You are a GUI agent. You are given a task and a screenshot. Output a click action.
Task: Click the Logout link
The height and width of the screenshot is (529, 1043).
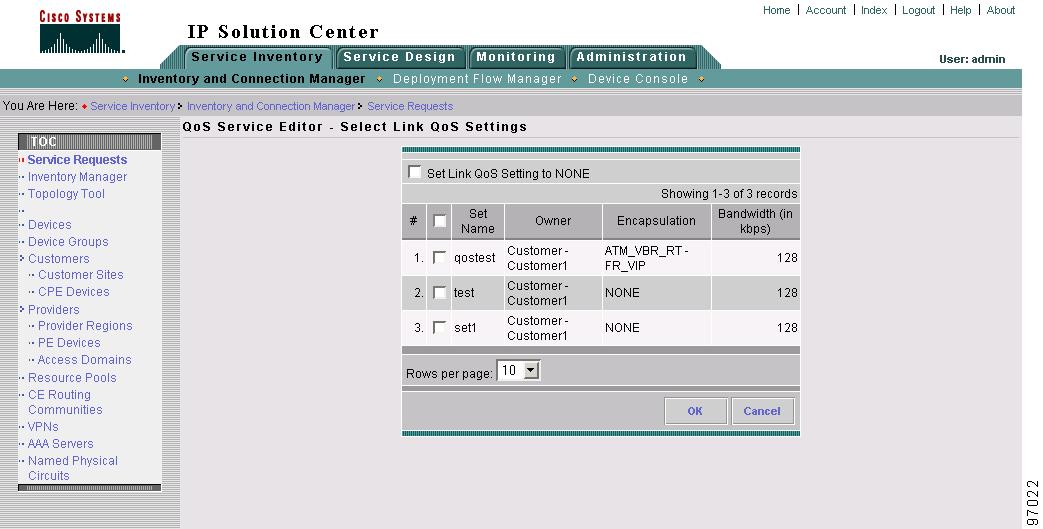919,10
